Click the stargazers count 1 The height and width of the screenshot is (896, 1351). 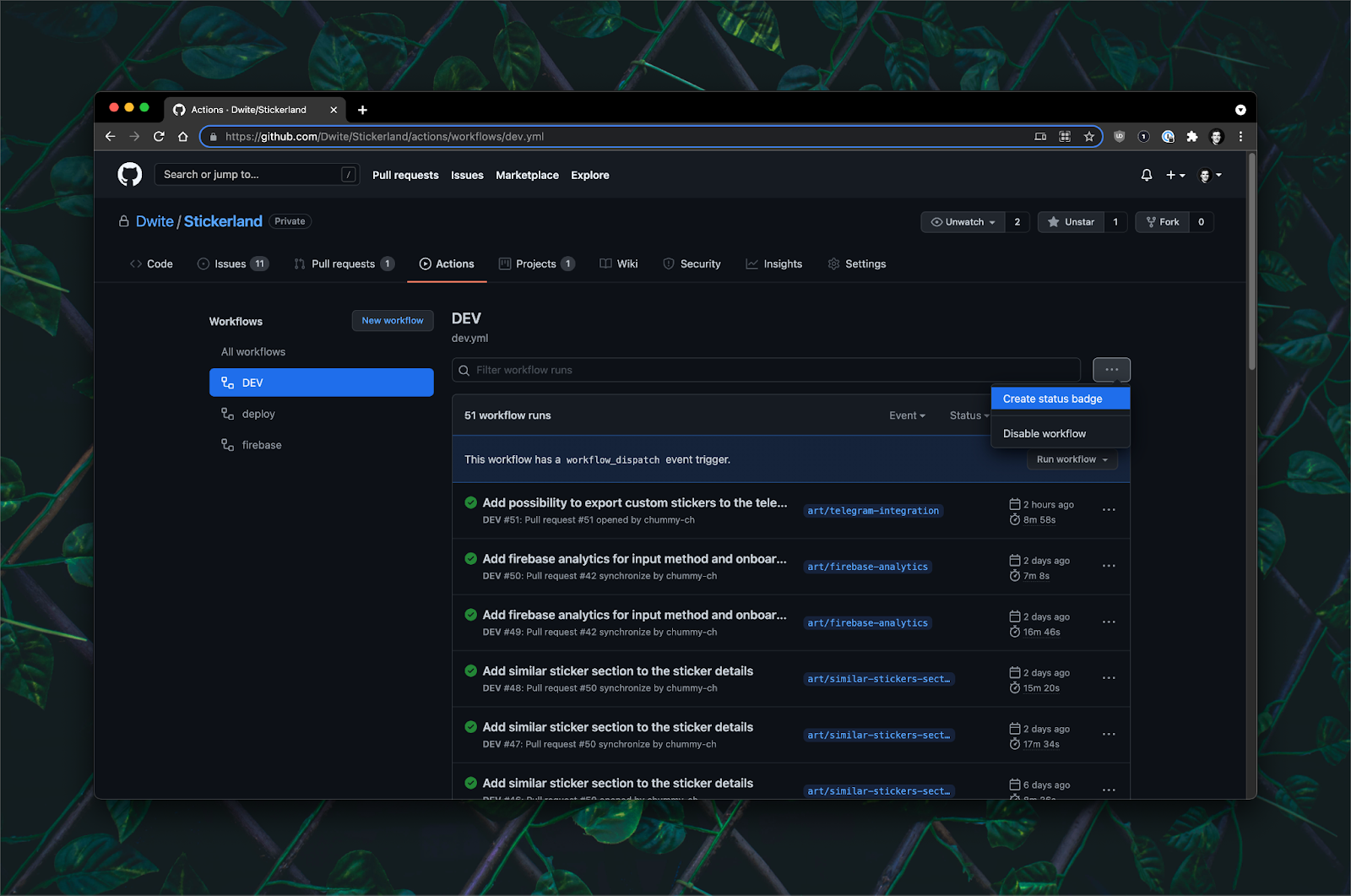click(1115, 222)
